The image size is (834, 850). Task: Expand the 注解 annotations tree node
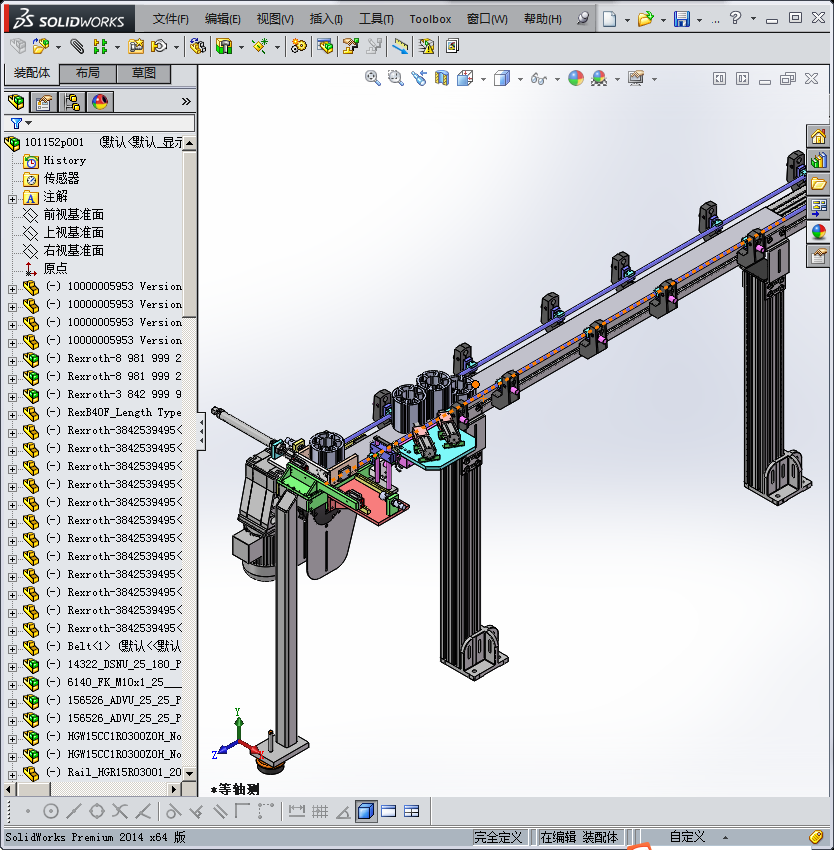click(12, 197)
